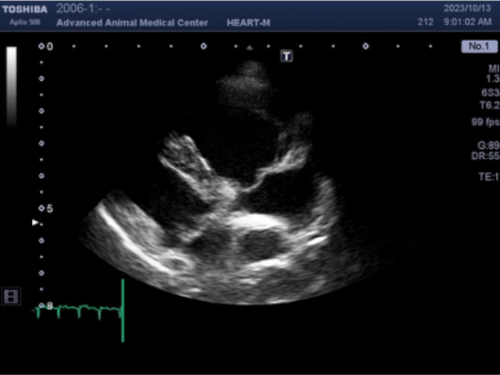500x375 pixels.
Task: Select the No.1 image label
Action: pyautogui.click(x=479, y=46)
